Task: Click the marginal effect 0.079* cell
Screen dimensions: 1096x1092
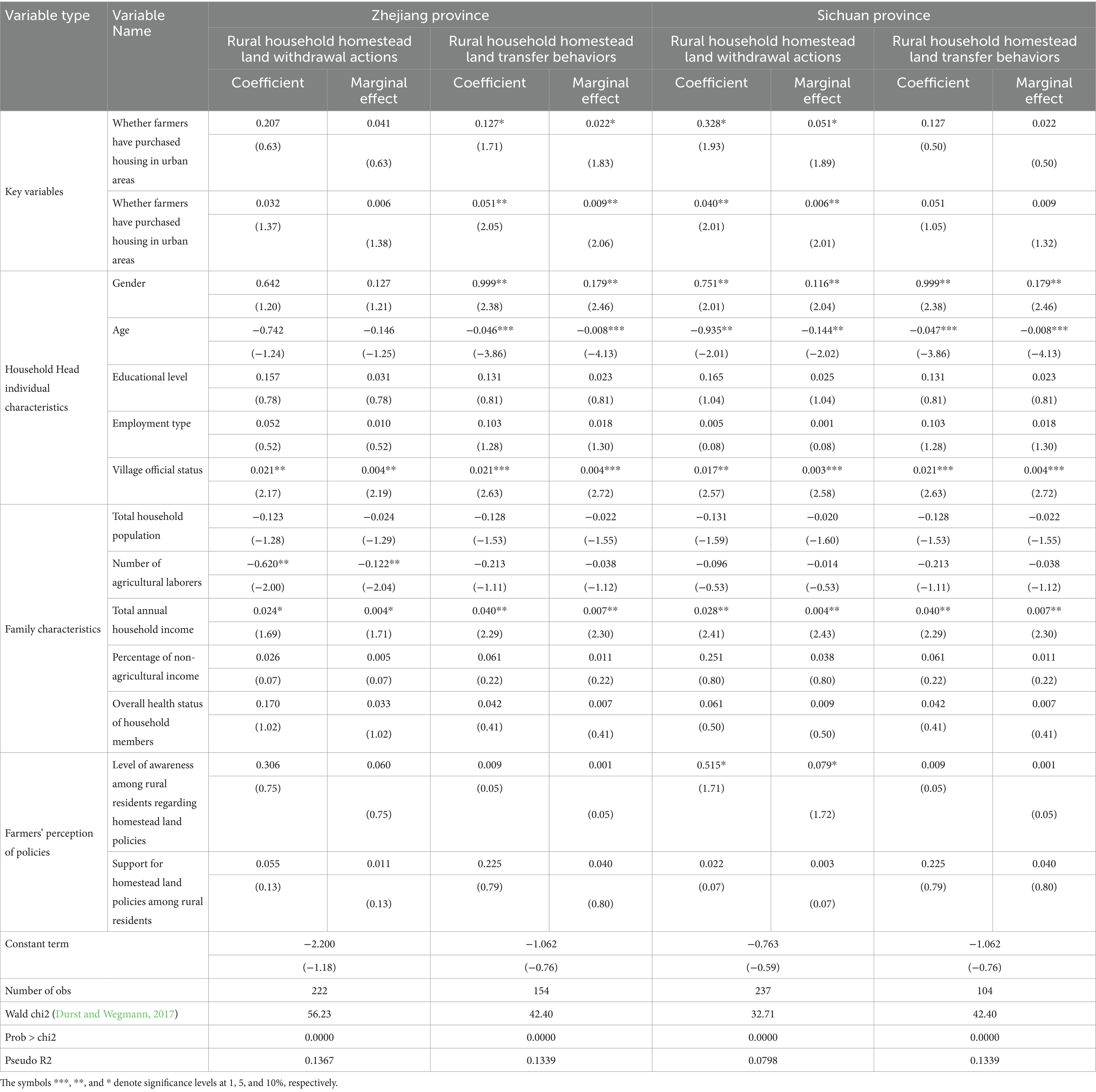Action: pyautogui.click(x=823, y=765)
